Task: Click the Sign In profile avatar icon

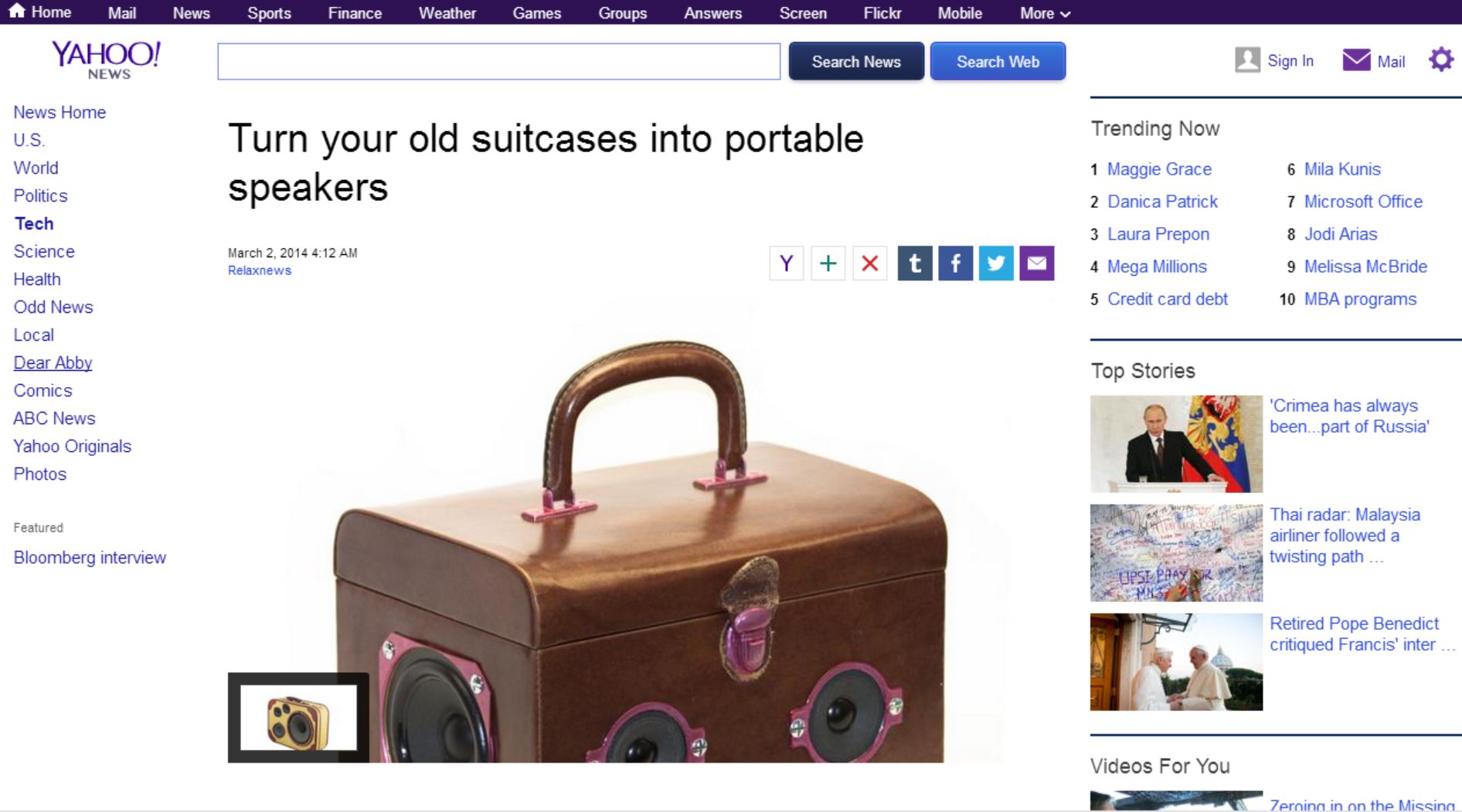Action: [x=1247, y=60]
